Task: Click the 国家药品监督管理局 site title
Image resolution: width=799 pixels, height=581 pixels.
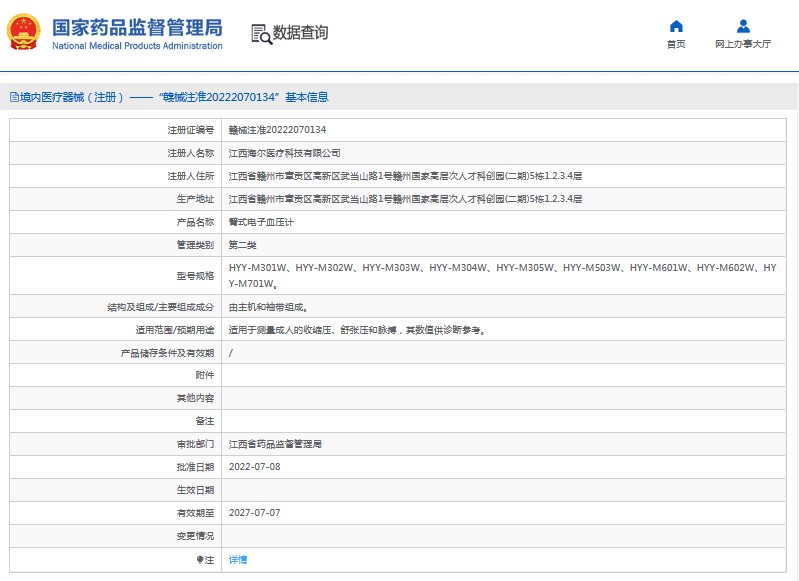Action: point(137,27)
